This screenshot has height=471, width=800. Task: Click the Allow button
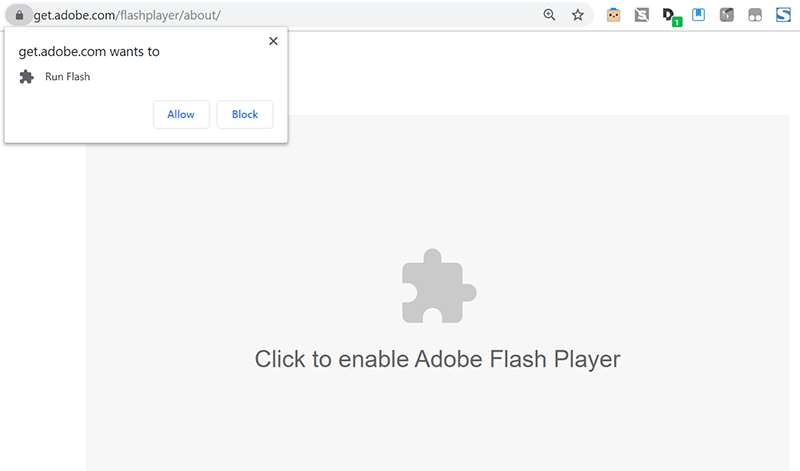(x=181, y=114)
